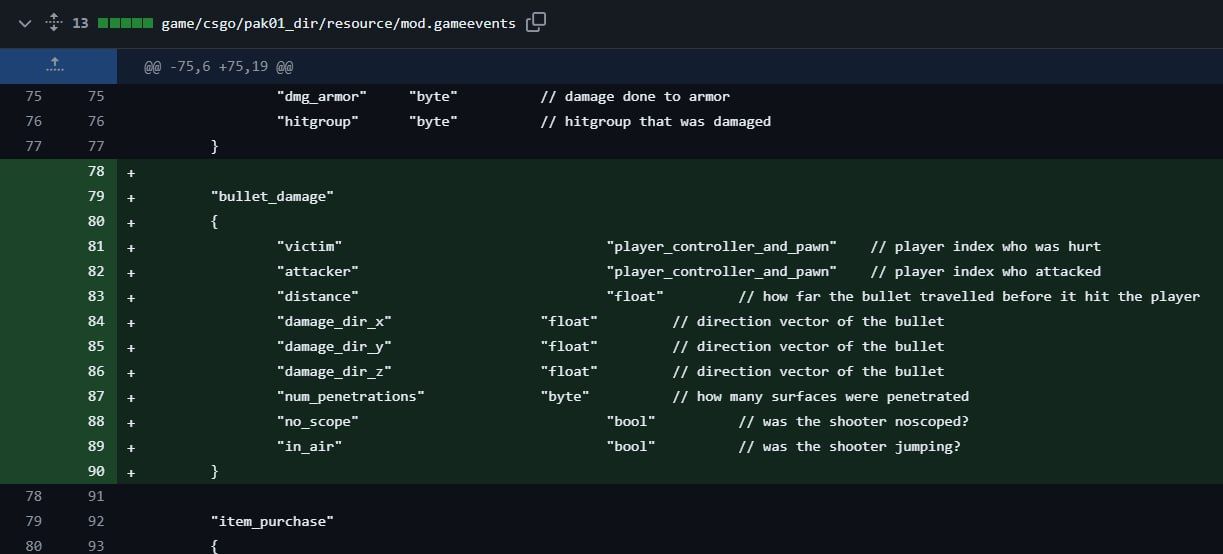Expand upward hidden lines in hunk header
Image resolution: width=1223 pixels, height=554 pixels.
tap(55, 65)
